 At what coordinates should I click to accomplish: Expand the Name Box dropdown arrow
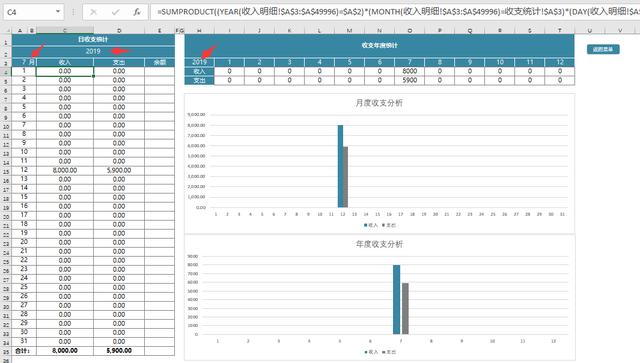[x=58, y=11]
